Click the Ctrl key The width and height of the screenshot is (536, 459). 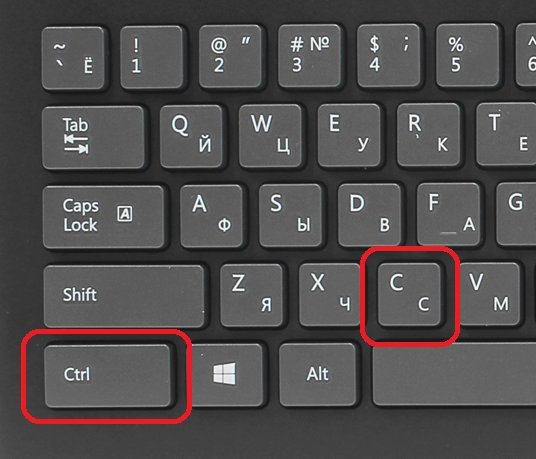tap(108, 376)
